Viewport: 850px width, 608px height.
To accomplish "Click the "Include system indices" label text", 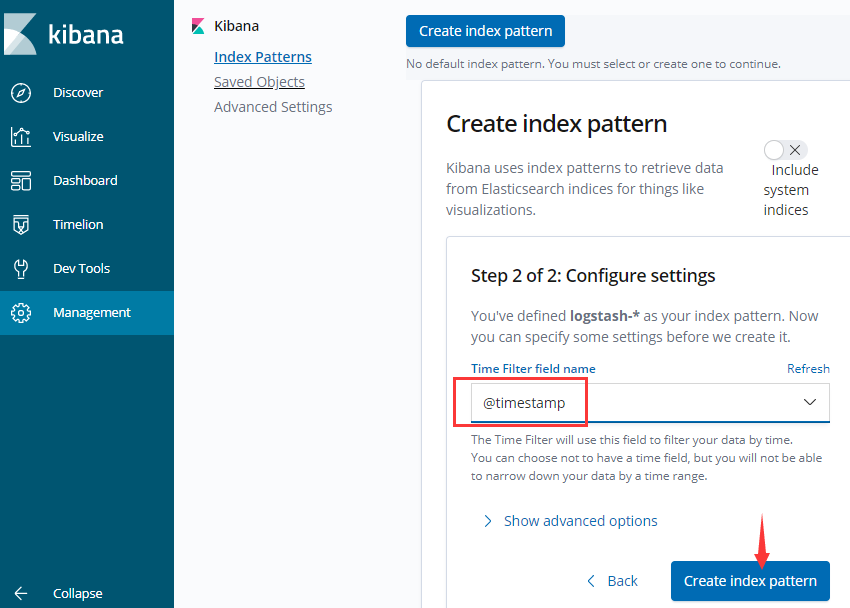I will click(791, 190).
